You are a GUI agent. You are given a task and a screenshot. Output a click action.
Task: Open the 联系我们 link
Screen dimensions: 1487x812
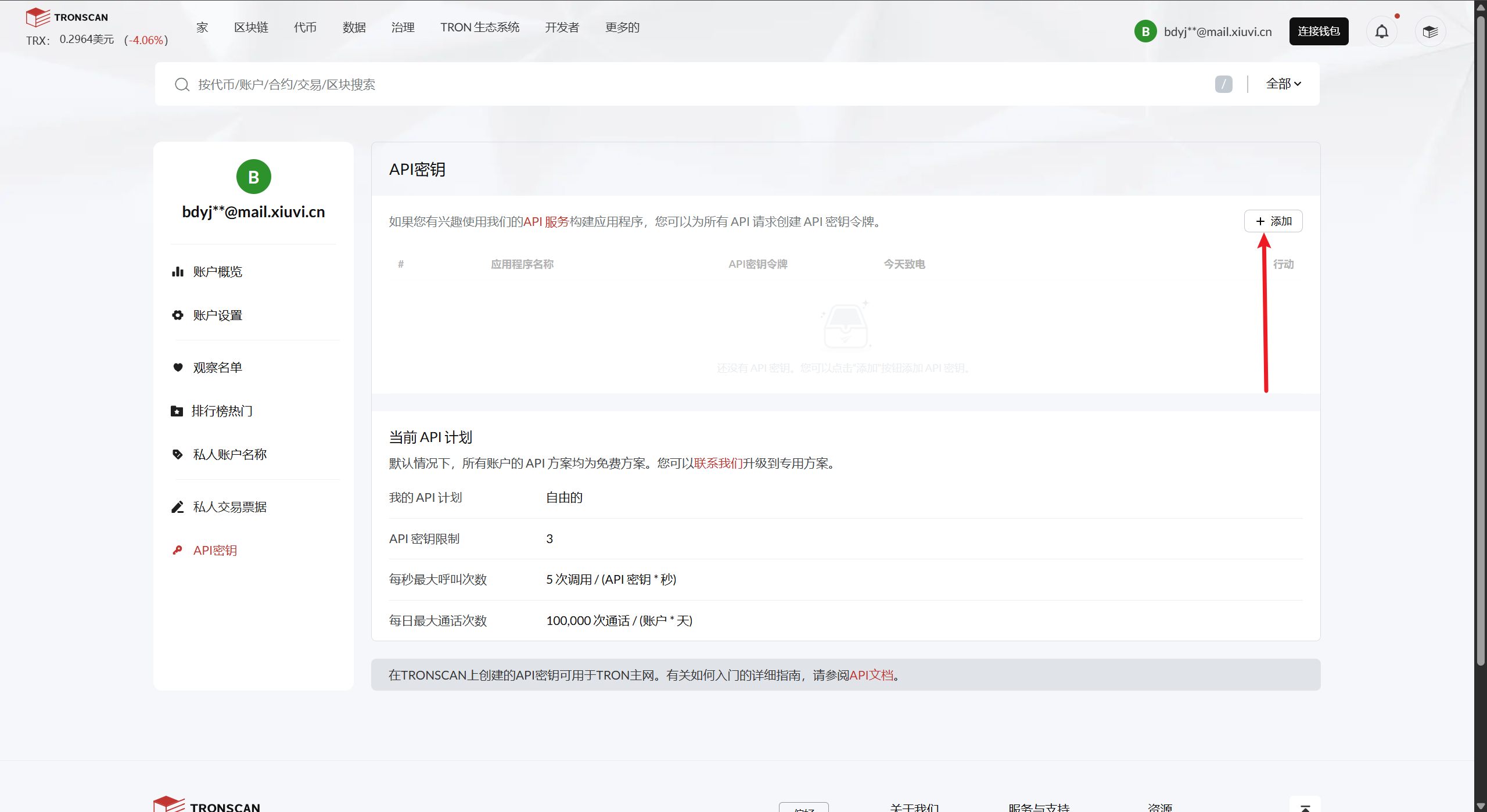pyautogui.click(x=718, y=464)
